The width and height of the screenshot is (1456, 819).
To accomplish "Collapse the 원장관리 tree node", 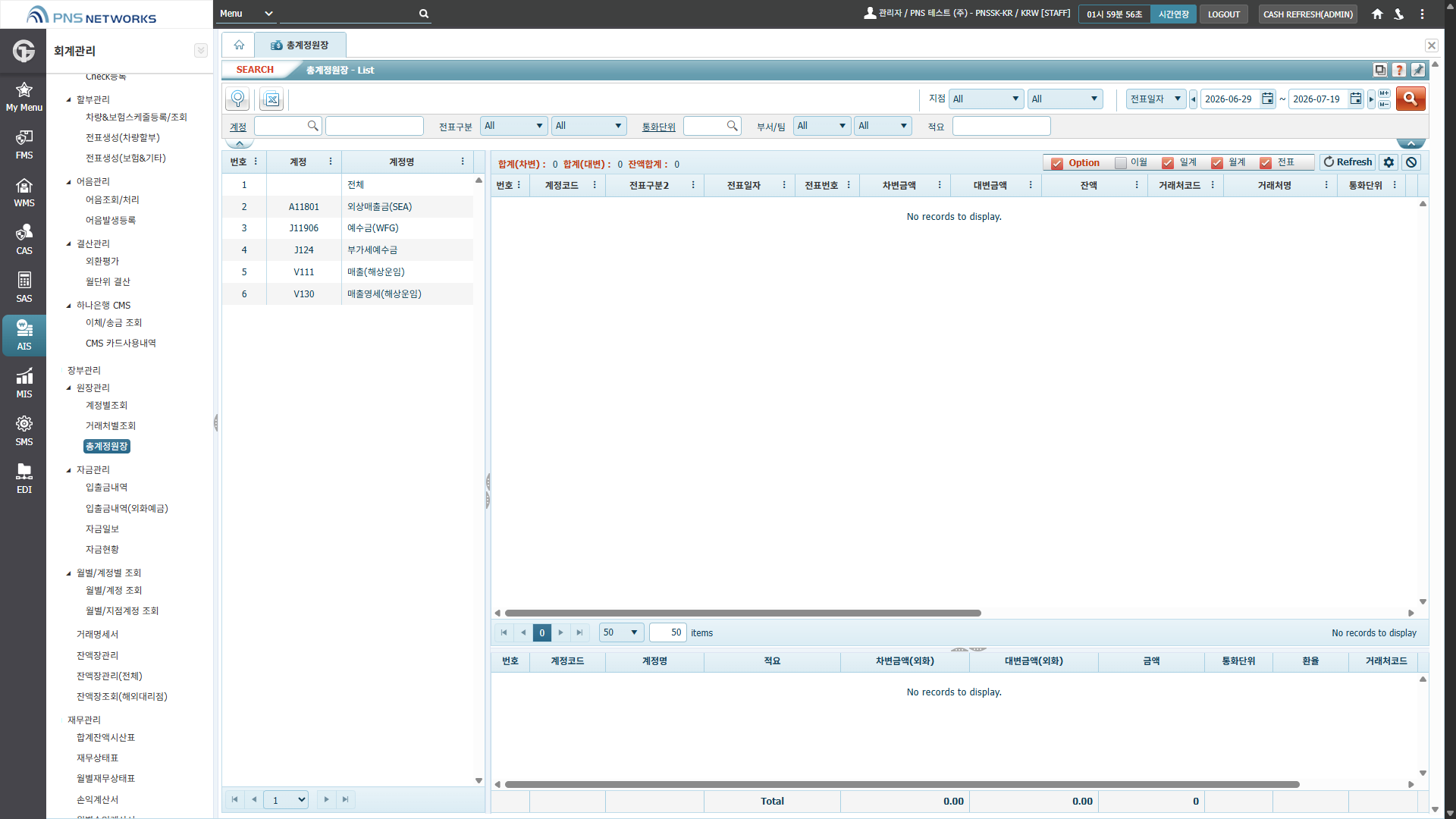I will pos(69,388).
